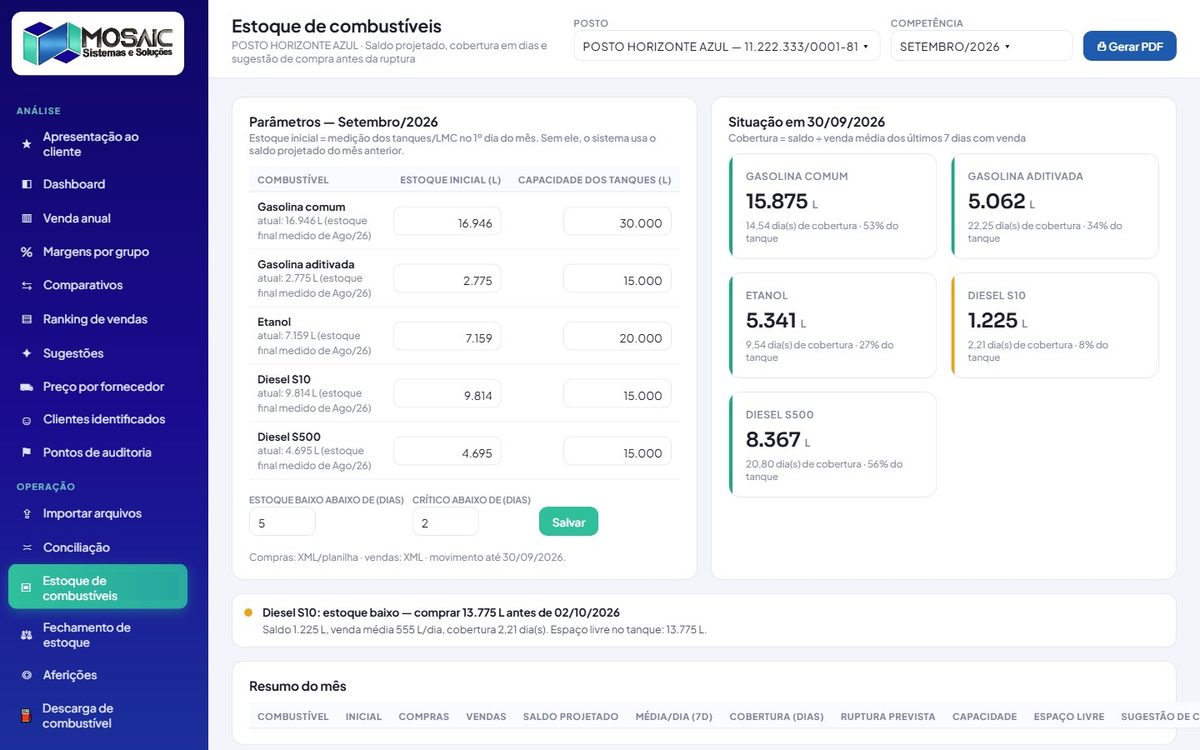Open Preço por fornecedor
1200x750 pixels.
pyautogui.click(x=98, y=386)
